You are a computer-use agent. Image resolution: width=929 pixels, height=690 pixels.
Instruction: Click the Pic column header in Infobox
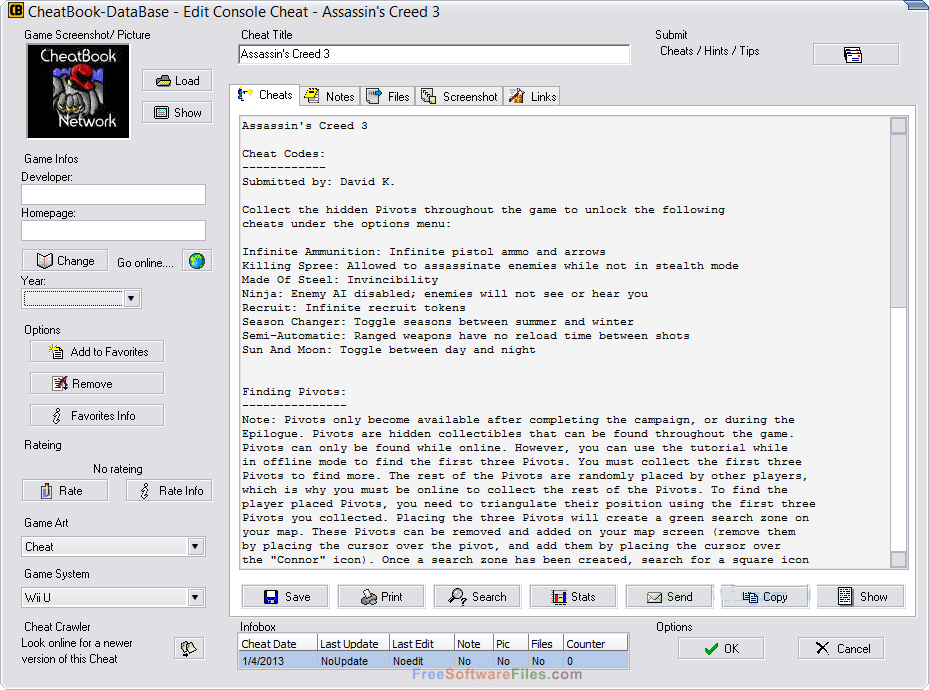pos(510,644)
